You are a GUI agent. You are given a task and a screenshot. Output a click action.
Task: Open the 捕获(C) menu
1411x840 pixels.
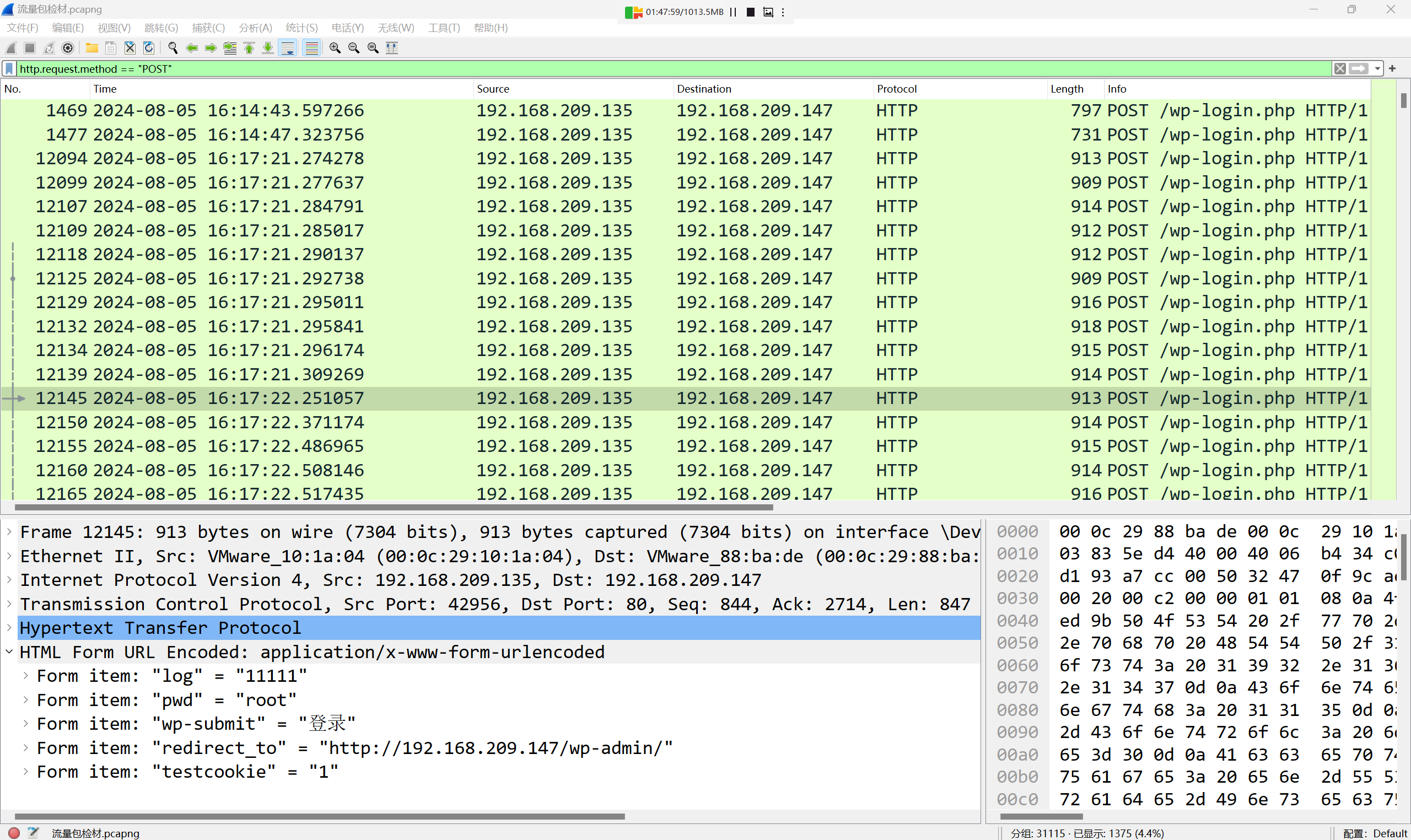pos(208,28)
